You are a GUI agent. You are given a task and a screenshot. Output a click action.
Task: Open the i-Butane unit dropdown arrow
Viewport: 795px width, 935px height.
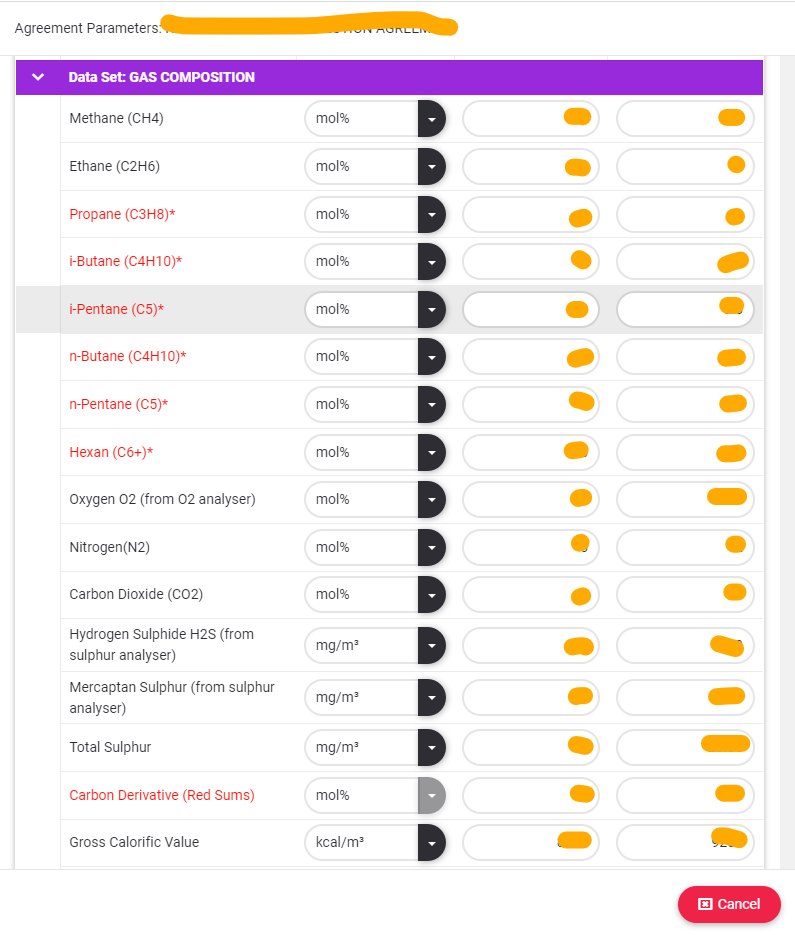tap(431, 261)
